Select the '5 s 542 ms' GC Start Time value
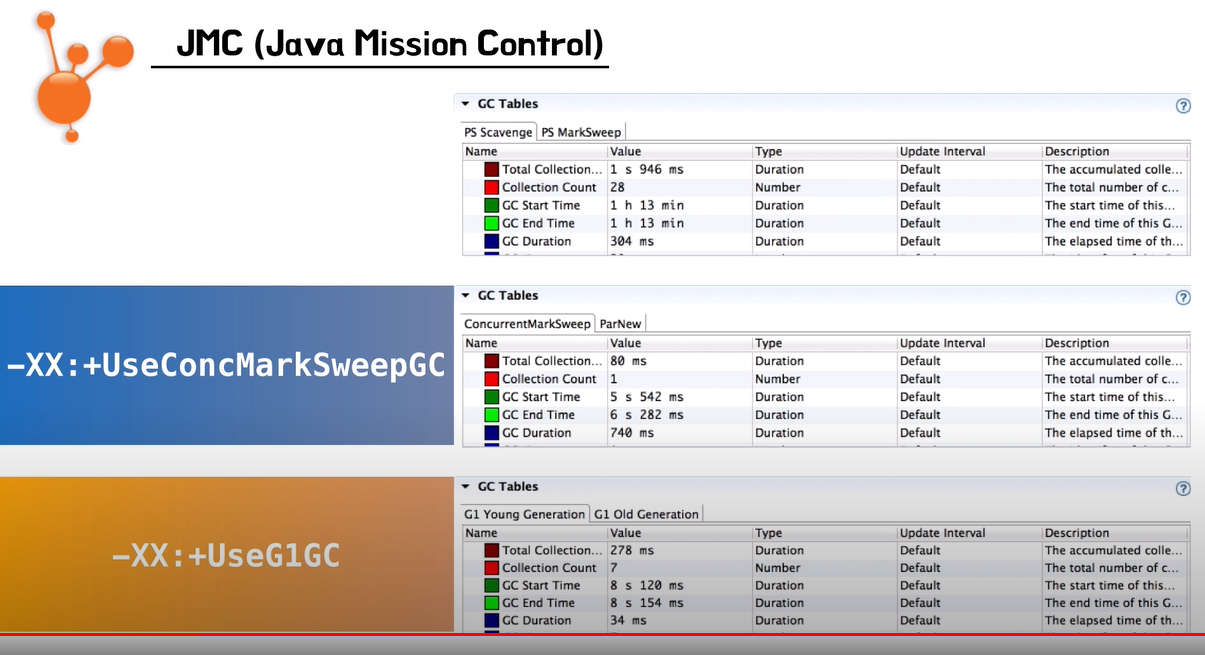 tap(647, 397)
